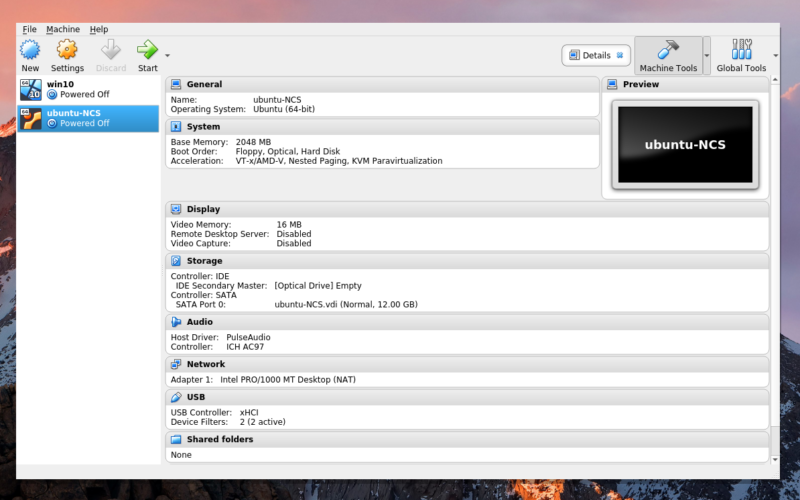Open the Start button dropdown arrow
The height and width of the screenshot is (500, 800).
tap(167, 56)
